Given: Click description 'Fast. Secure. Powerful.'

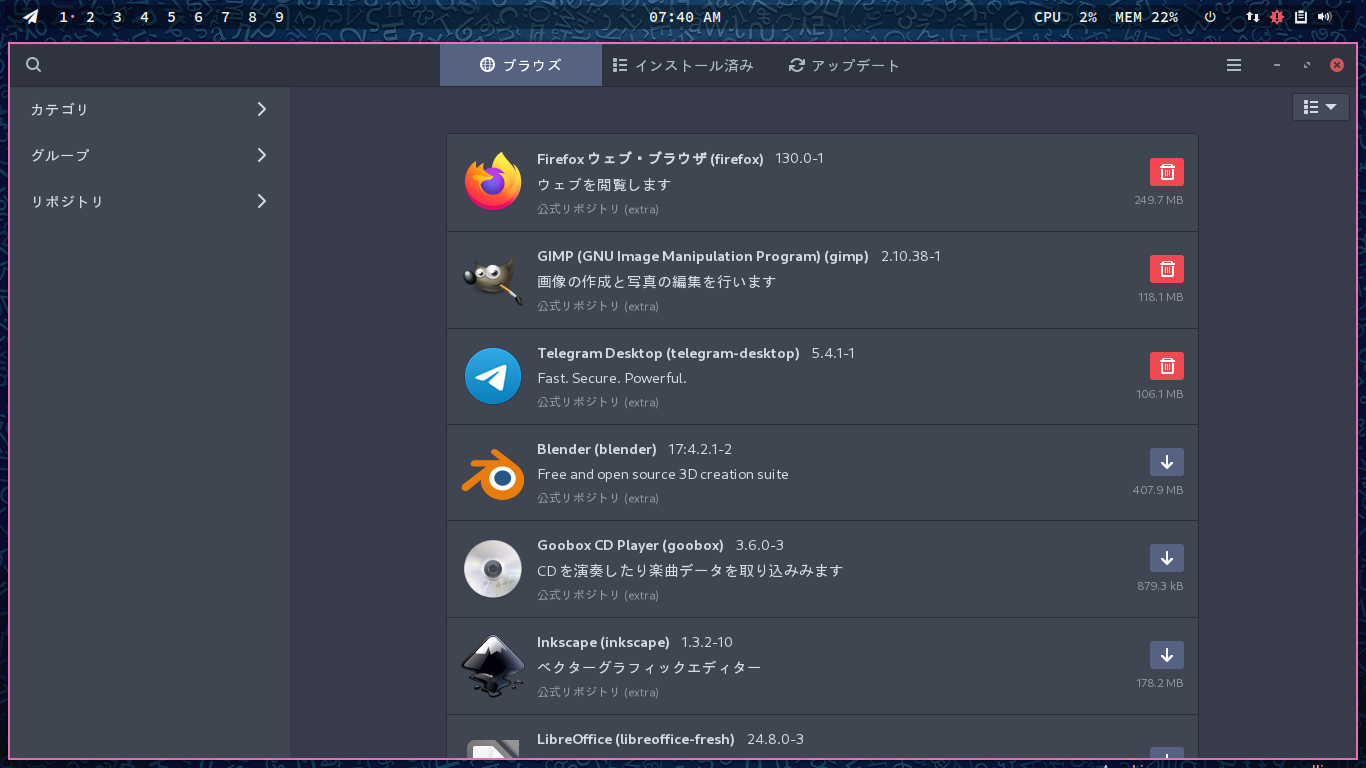Looking at the screenshot, I should coord(612,378).
